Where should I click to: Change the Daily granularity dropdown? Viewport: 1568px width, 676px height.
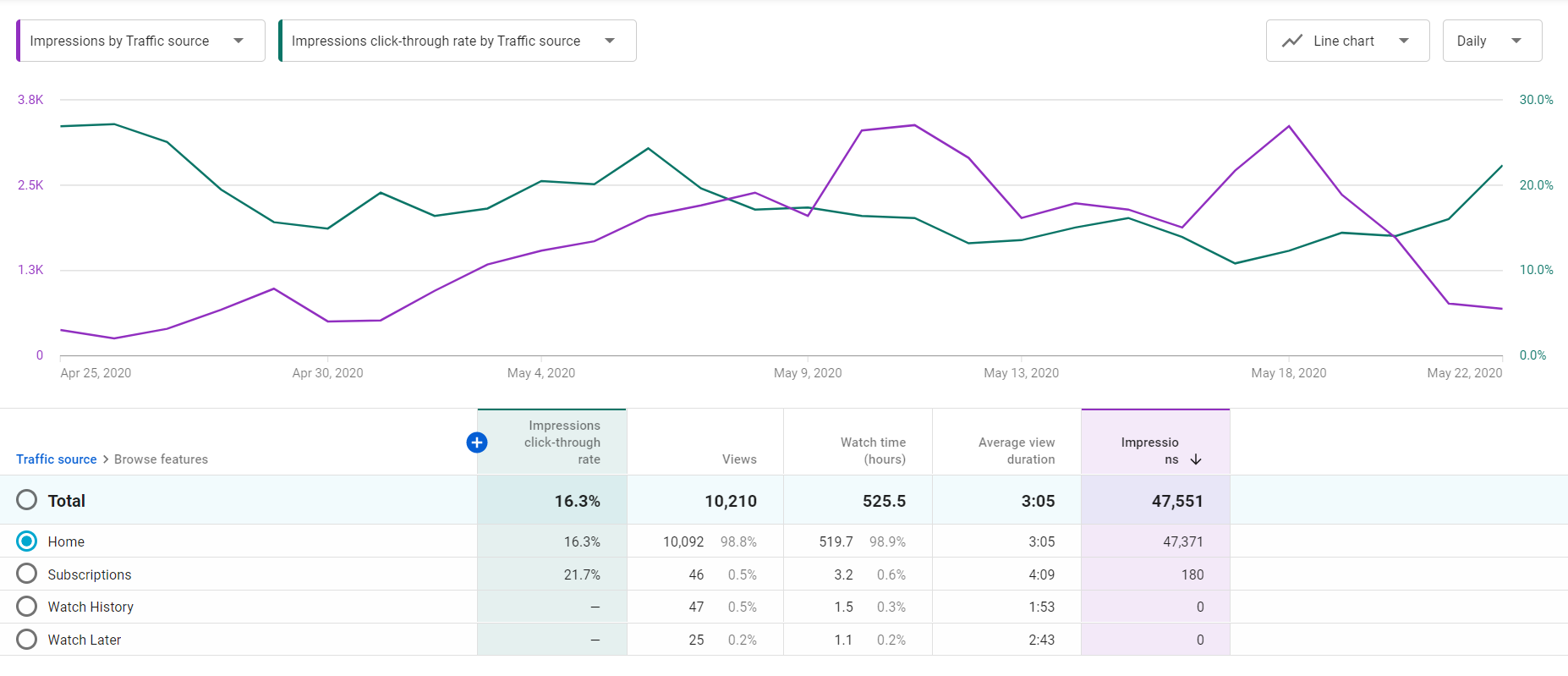coord(1491,41)
